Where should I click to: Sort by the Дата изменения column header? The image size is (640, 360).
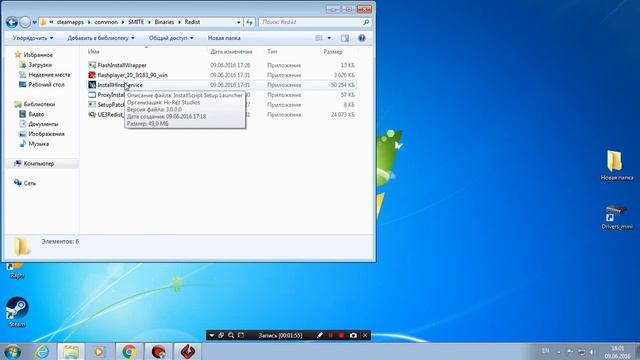point(231,52)
